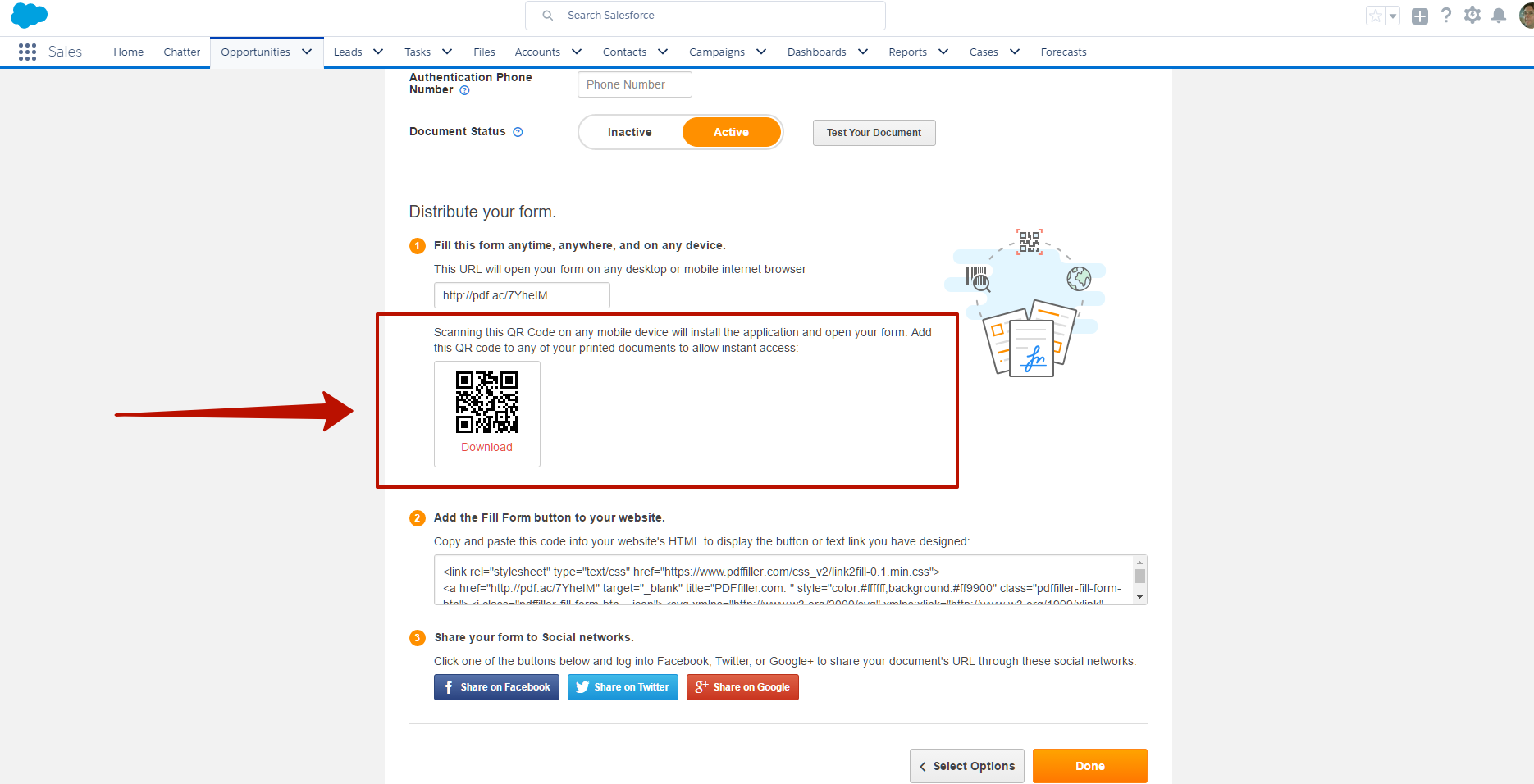The image size is (1534, 784).
Task: Click the Share on Facebook button
Action: point(496,687)
